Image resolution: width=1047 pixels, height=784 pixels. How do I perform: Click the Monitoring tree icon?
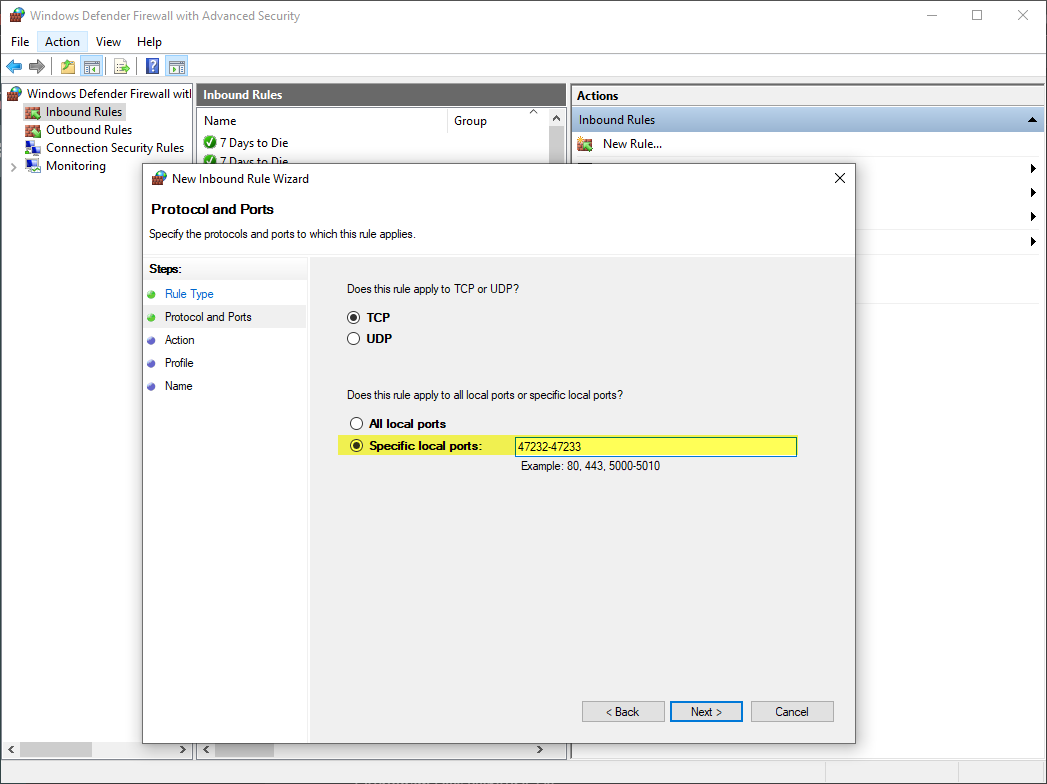click(33, 166)
